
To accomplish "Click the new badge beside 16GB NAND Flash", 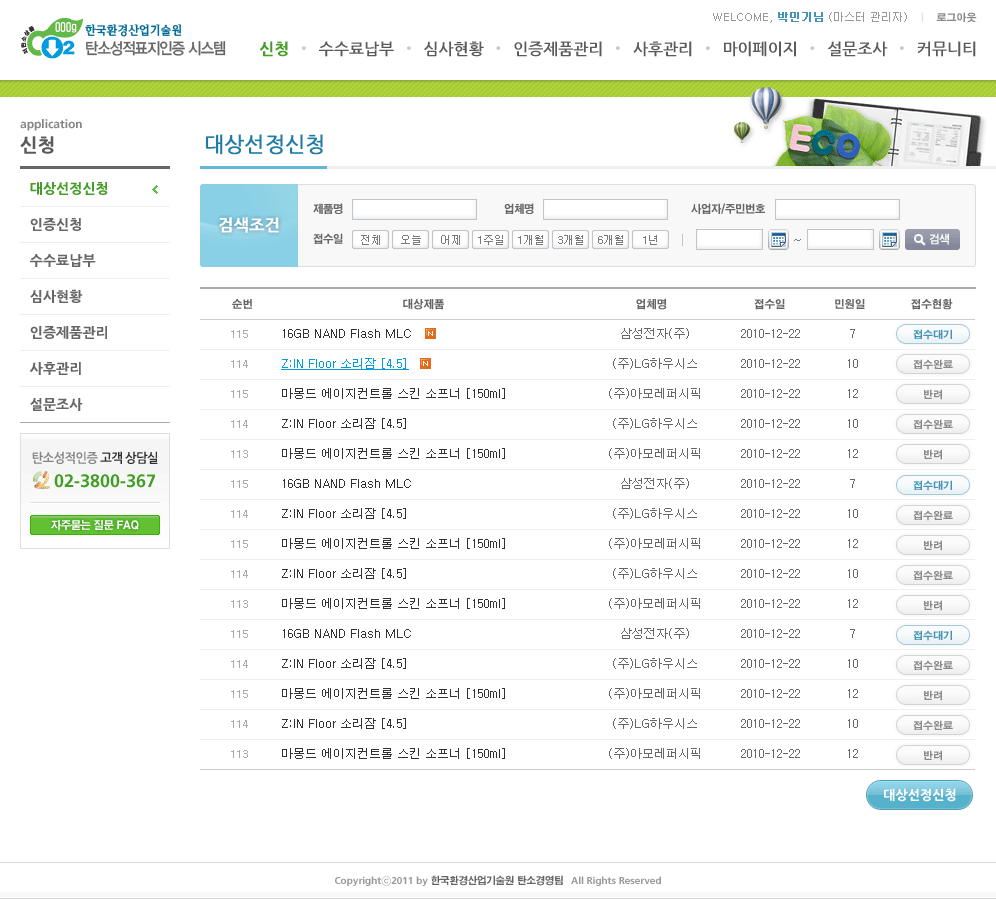I will point(430,333).
